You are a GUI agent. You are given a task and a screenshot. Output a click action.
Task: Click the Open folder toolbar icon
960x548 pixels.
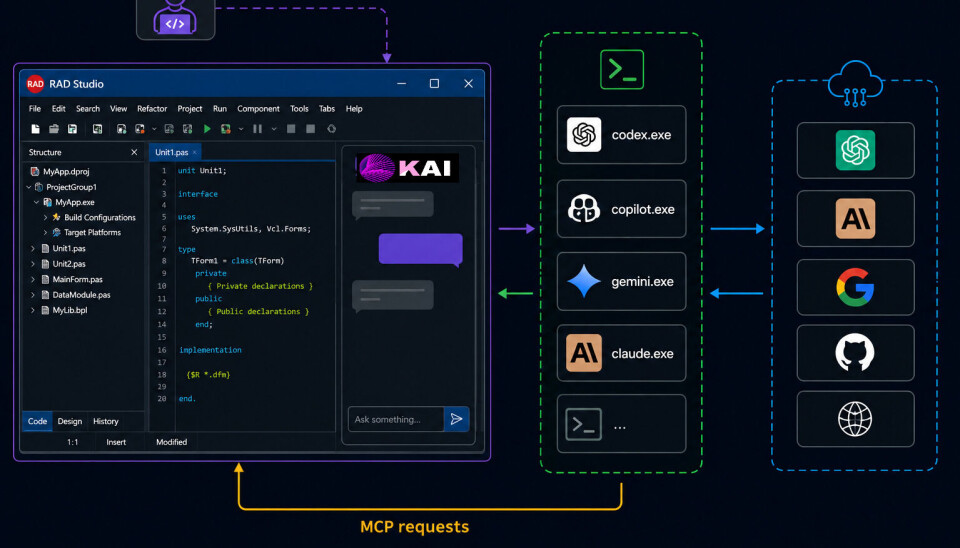tap(54, 129)
